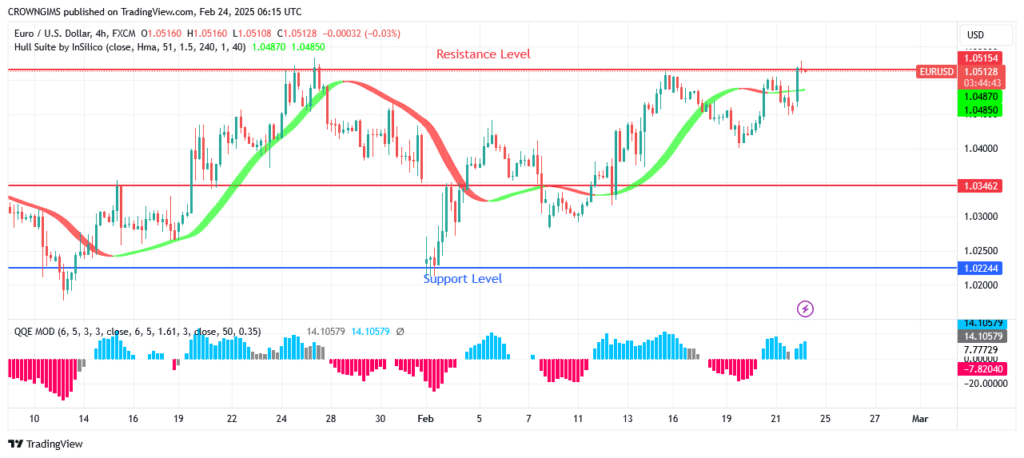
Task: Click the purple lightning event icon
Action: (x=805, y=308)
